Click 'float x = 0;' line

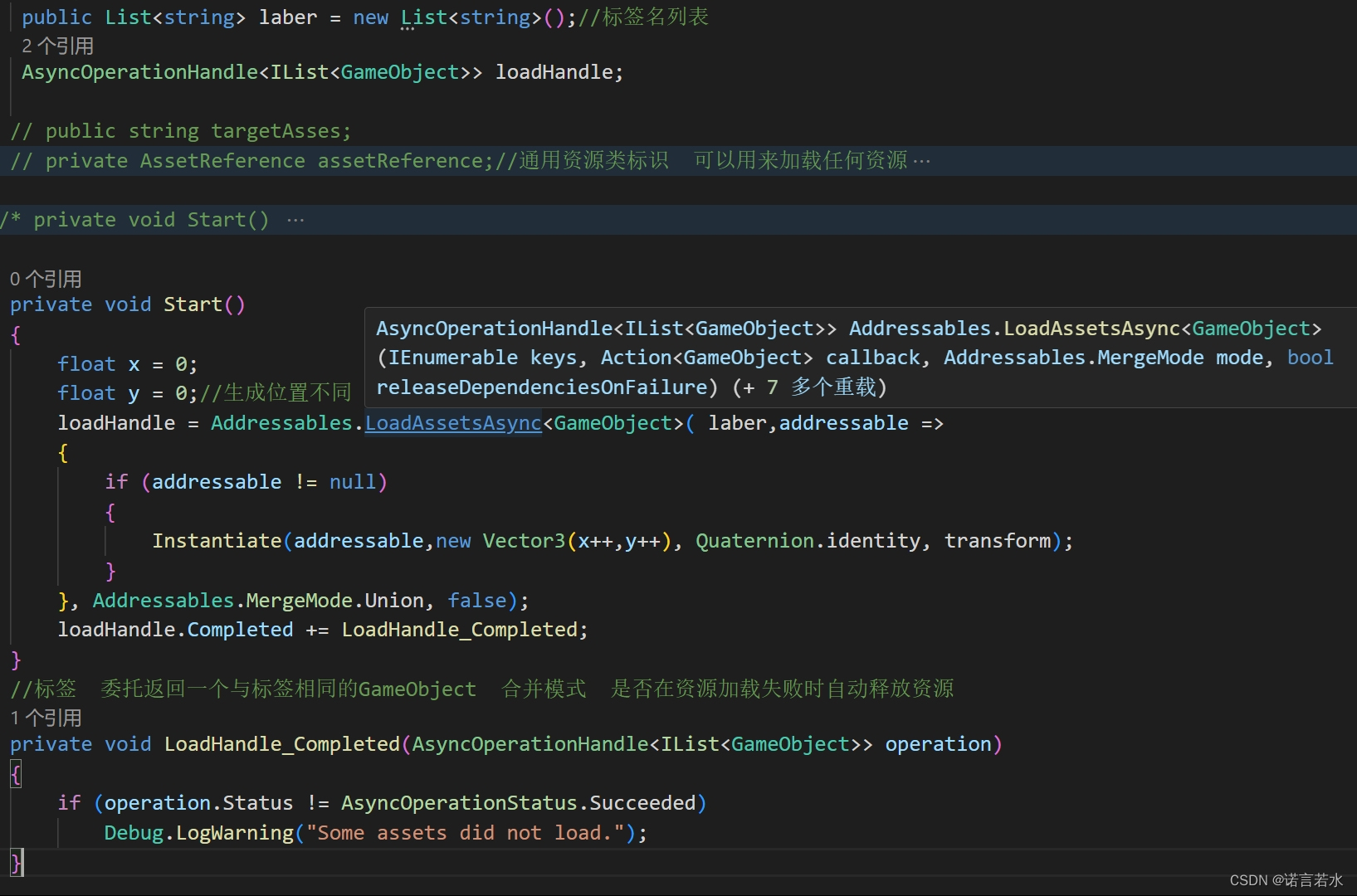tap(128, 364)
